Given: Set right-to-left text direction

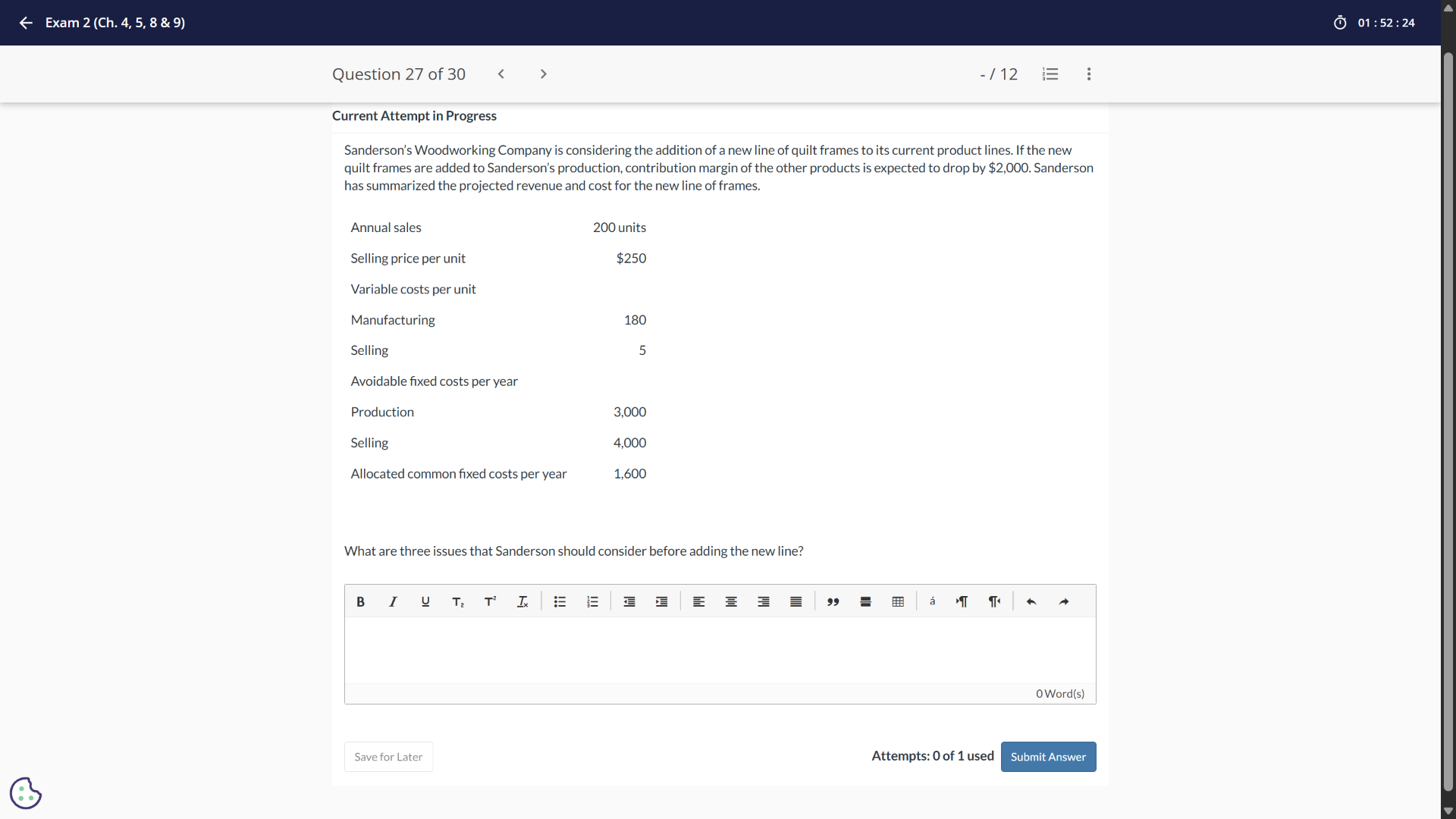Looking at the screenshot, I should click(x=995, y=601).
